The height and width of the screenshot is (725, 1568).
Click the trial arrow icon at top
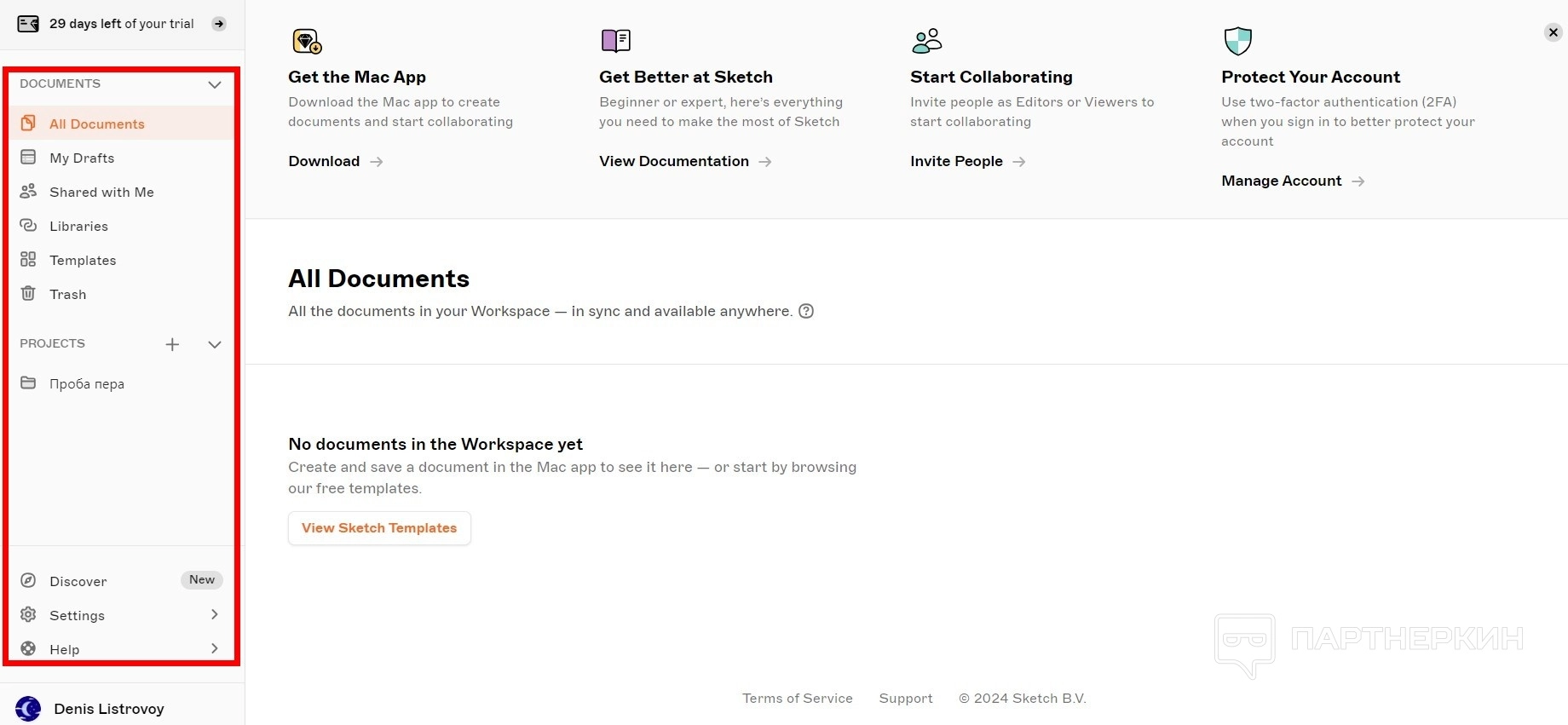click(x=219, y=24)
